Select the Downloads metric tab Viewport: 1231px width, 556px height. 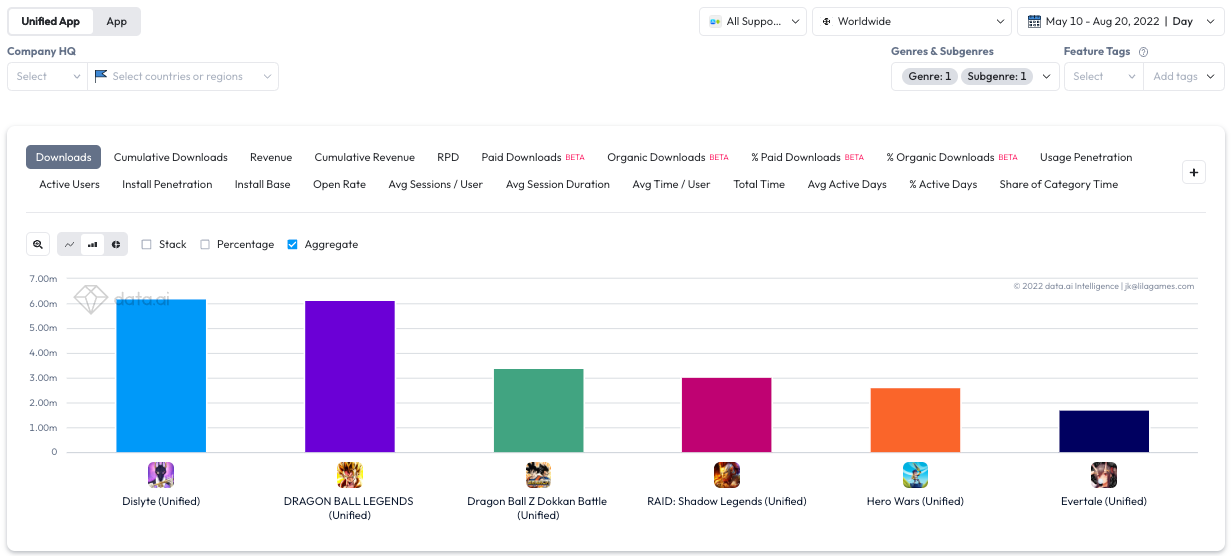pyautogui.click(x=64, y=157)
